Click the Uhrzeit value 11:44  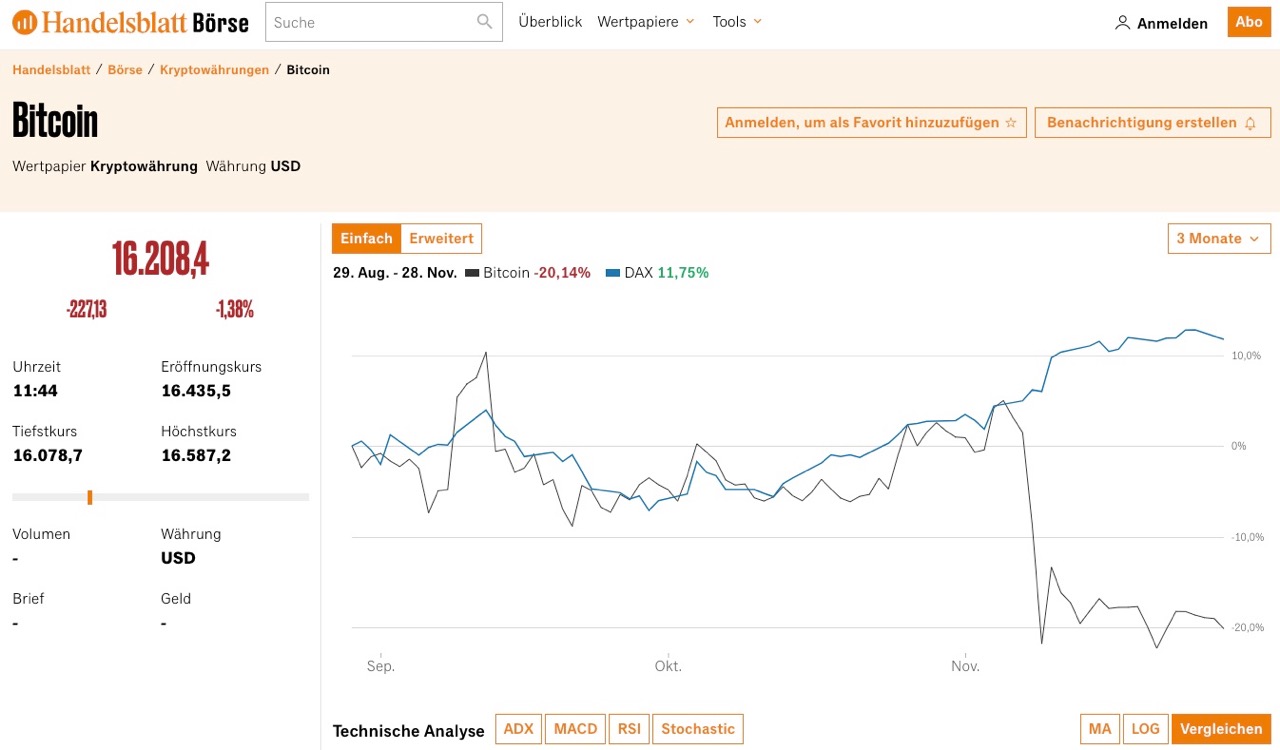click(x=35, y=391)
